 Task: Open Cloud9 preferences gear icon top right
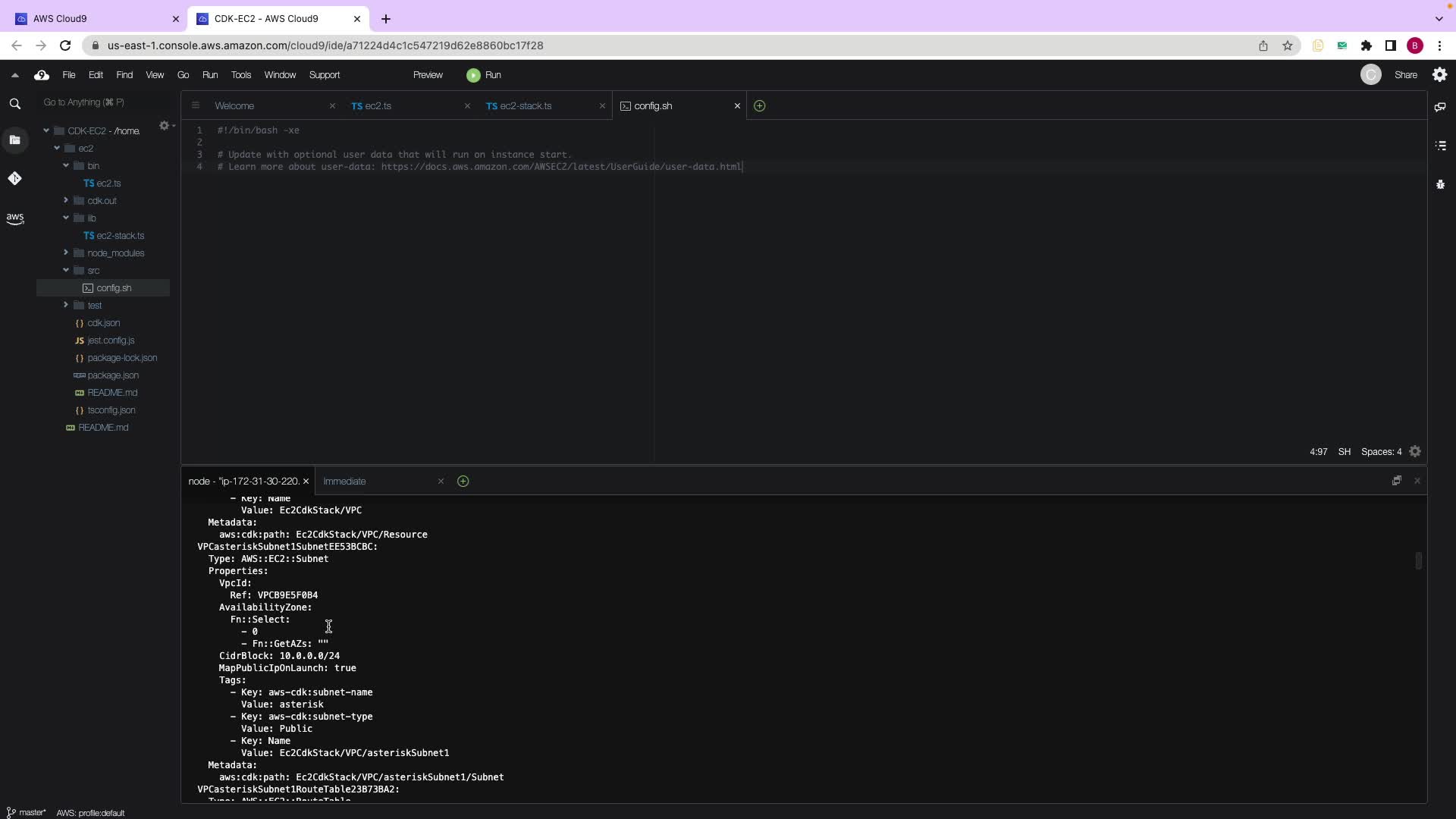(x=1439, y=74)
